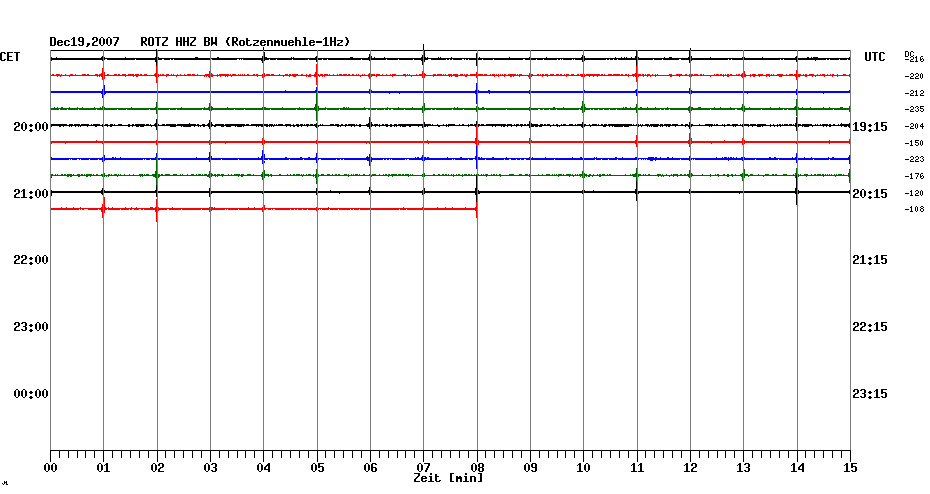Click the end of the last red trace
The image size is (930, 494).
pyautogui.click(x=476, y=209)
